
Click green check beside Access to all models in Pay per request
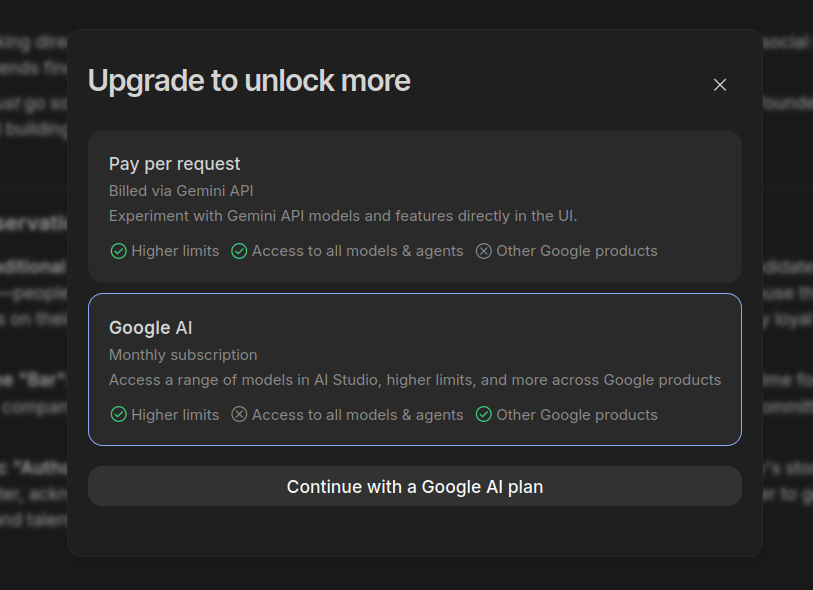tap(239, 251)
